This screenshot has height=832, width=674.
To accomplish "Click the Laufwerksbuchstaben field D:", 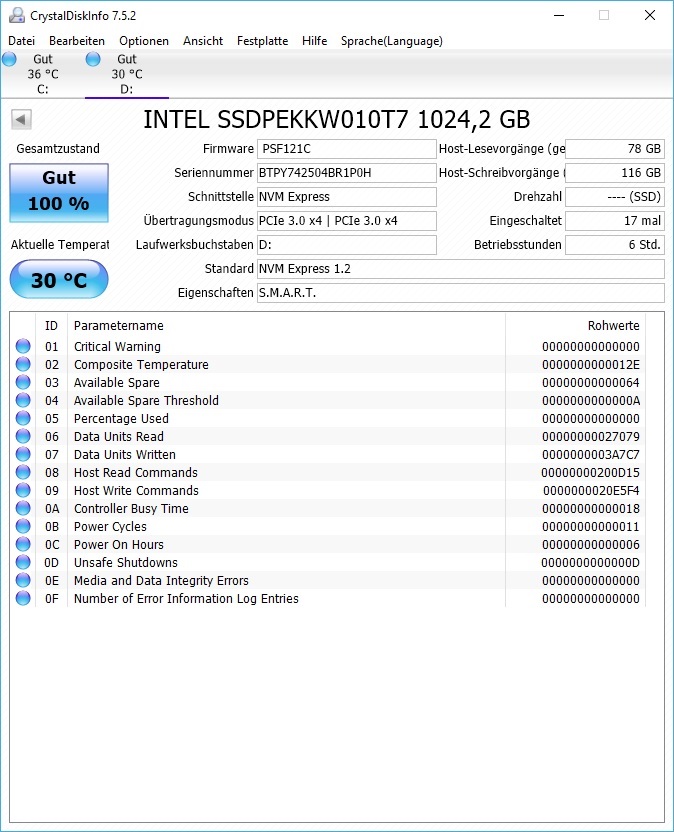I will [x=347, y=245].
